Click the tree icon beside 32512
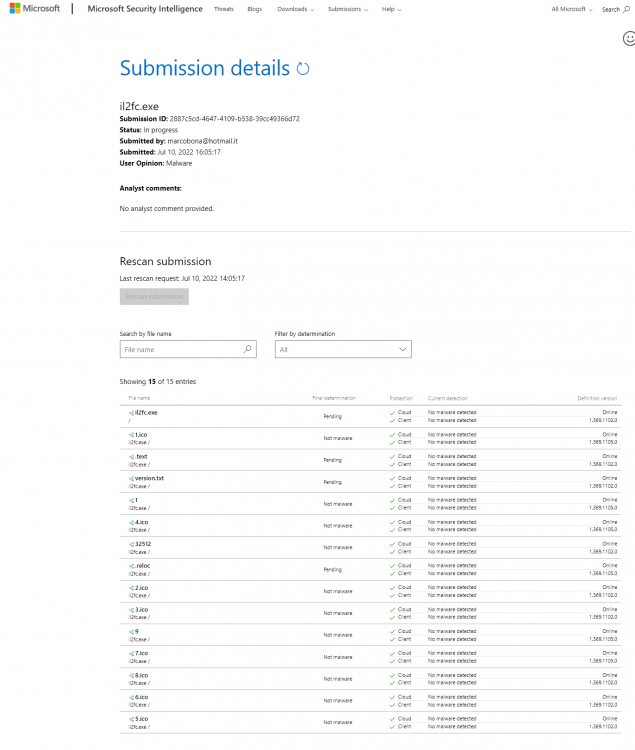This screenshot has height=750, width=635. (131, 544)
